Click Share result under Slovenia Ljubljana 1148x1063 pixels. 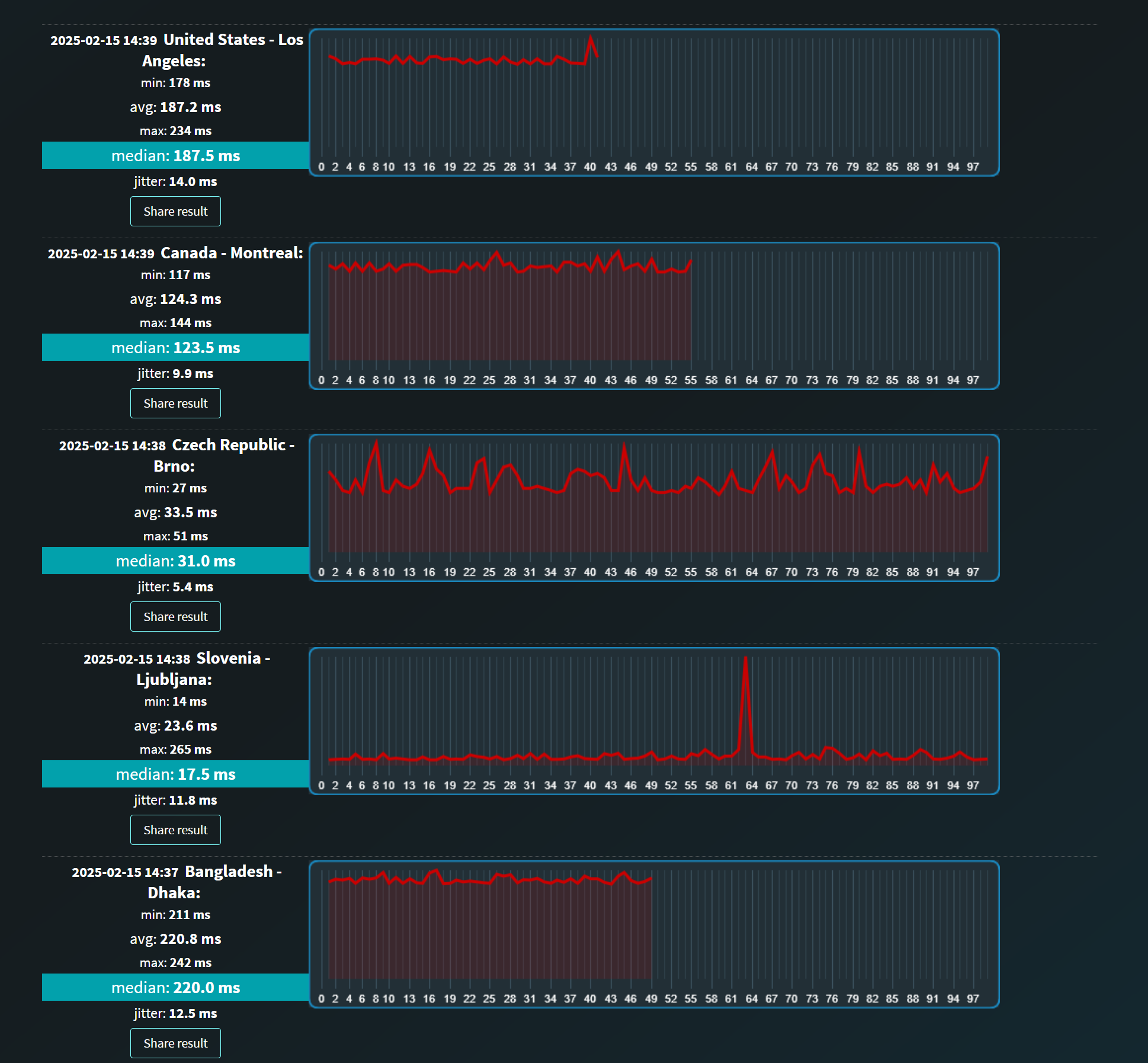[175, 830]
